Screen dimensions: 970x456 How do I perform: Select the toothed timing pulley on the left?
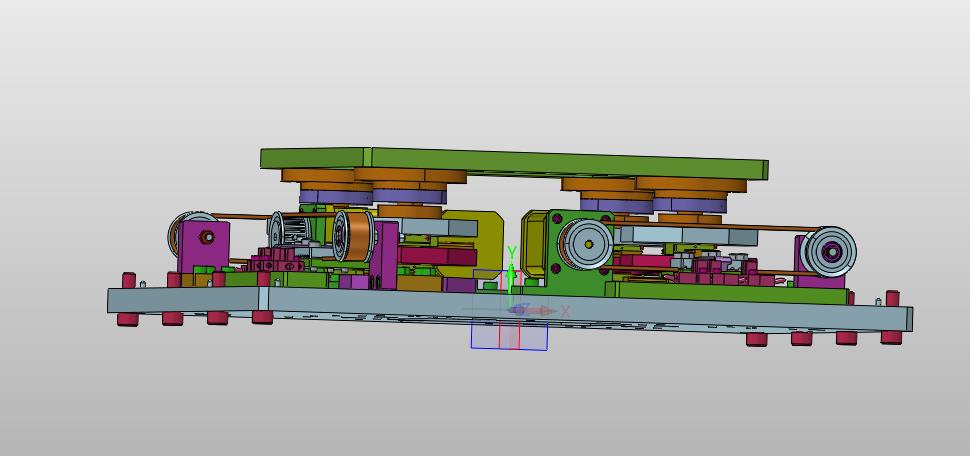(x=288, y=230)
